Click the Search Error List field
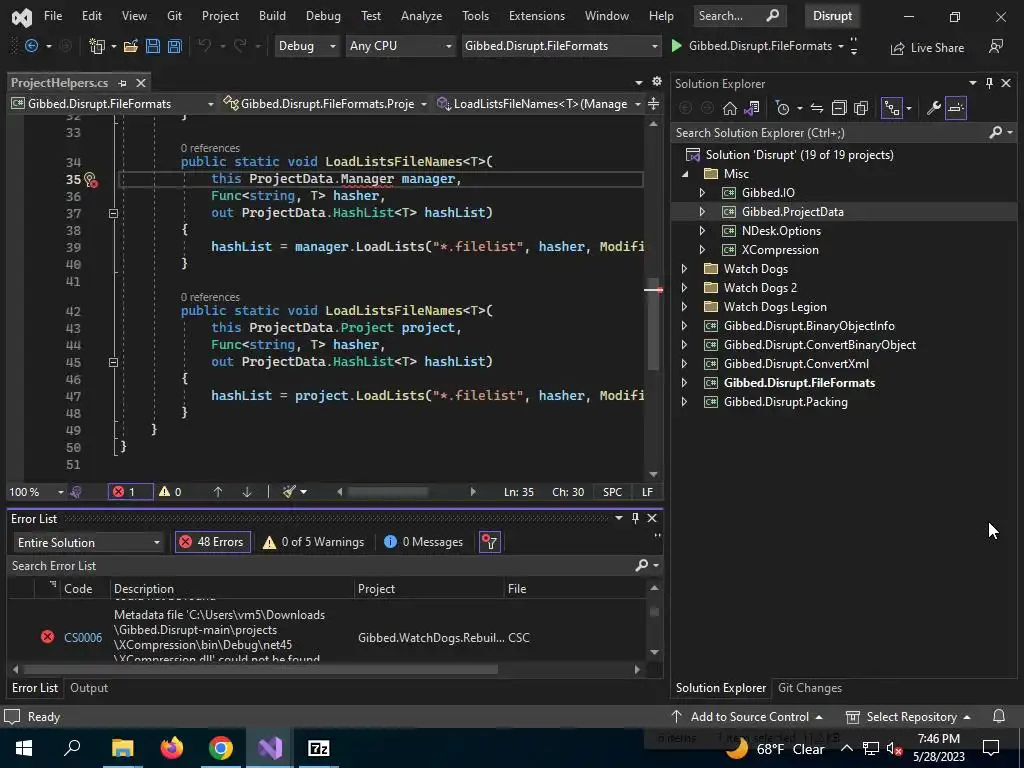This screenshot has width=1024, height=768. click(x=320, y=566)
